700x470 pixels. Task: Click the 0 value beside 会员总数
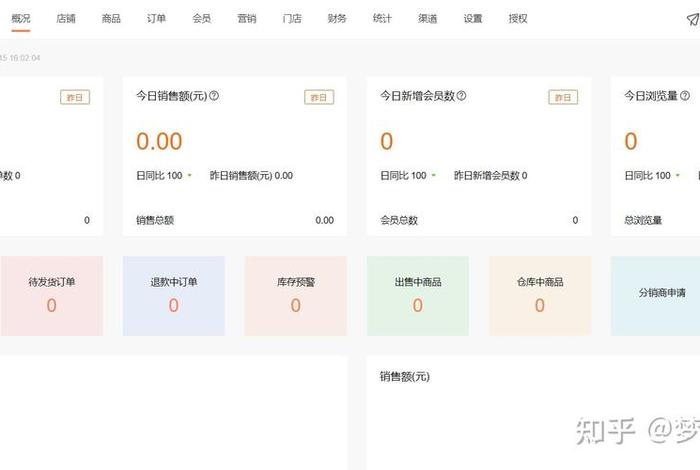[575, 220]
